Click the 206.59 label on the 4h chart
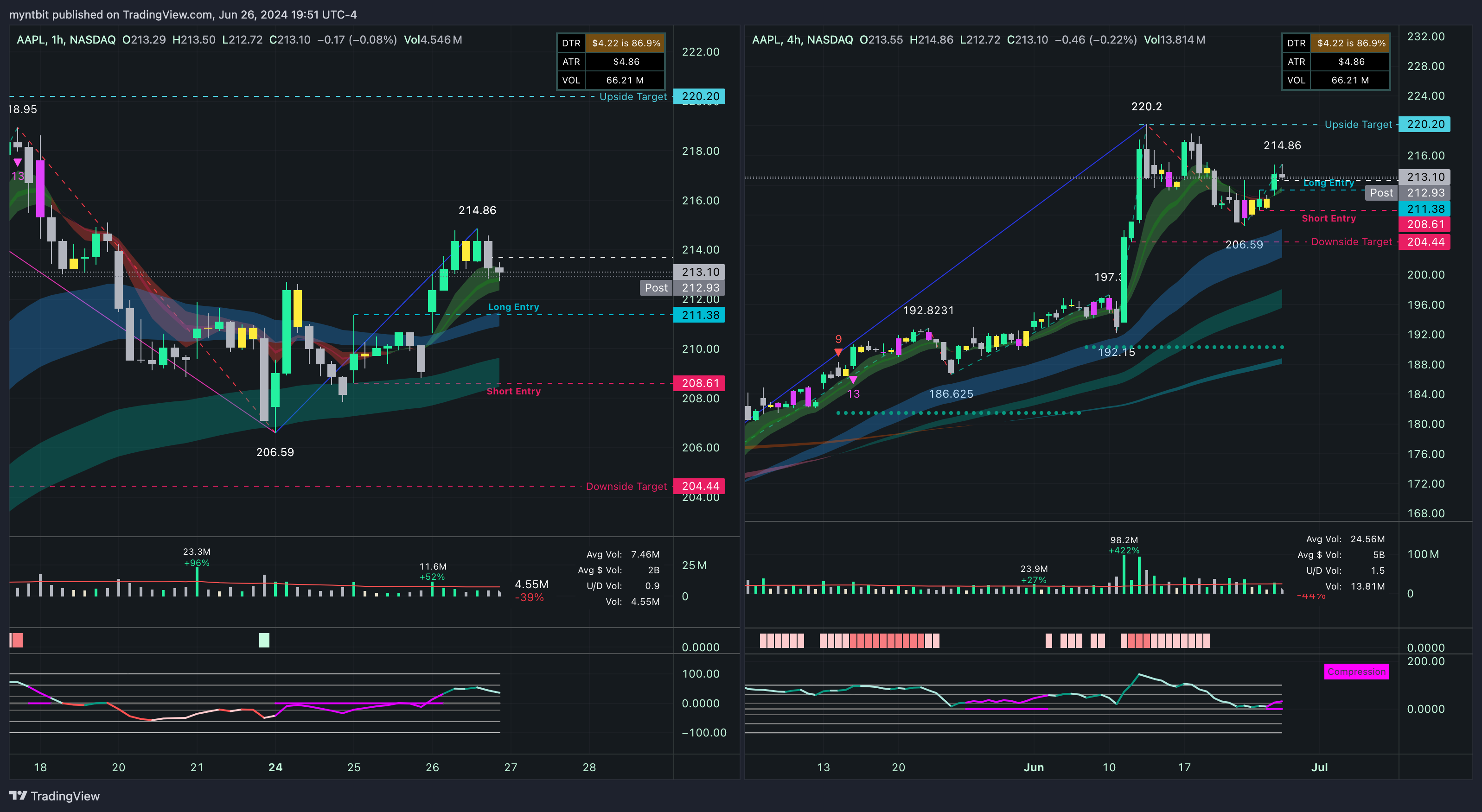The image size is (1482, 812). coord(1244,245)
